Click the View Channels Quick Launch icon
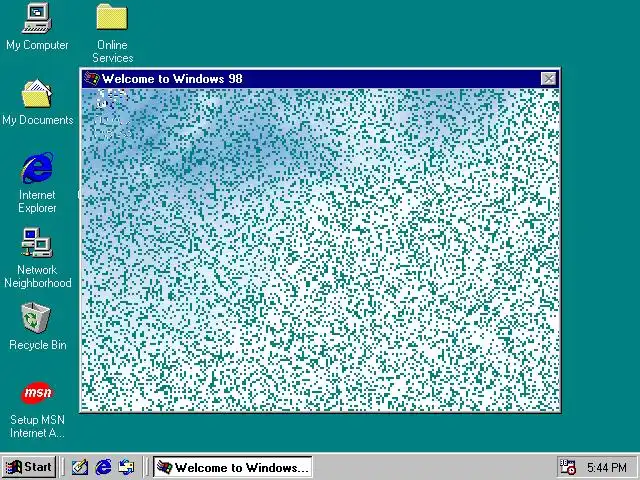The height and width of the screenshot is (480, 640). tap(127, 467)
